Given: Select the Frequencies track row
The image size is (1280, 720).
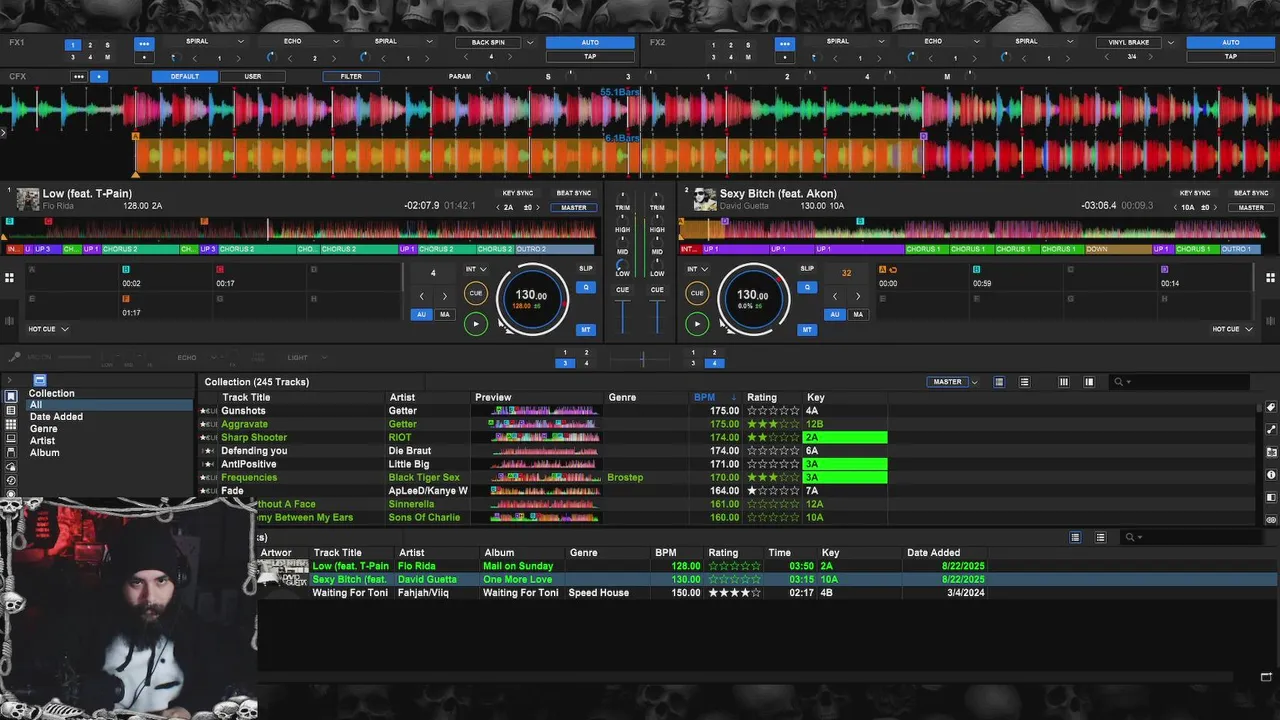Looking at the screenshot, I should tap(543, 478).
